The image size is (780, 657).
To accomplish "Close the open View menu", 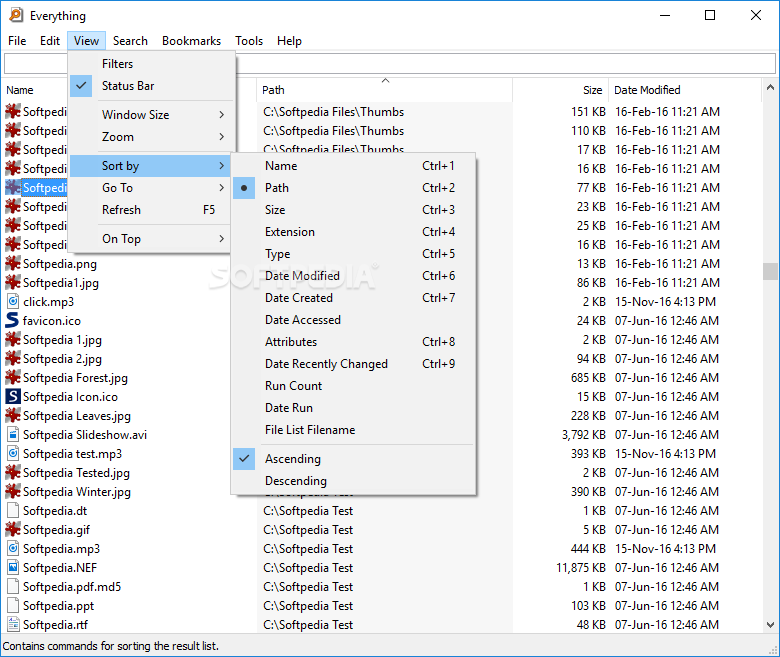I will pyautogui.click(x=87, y=41).
